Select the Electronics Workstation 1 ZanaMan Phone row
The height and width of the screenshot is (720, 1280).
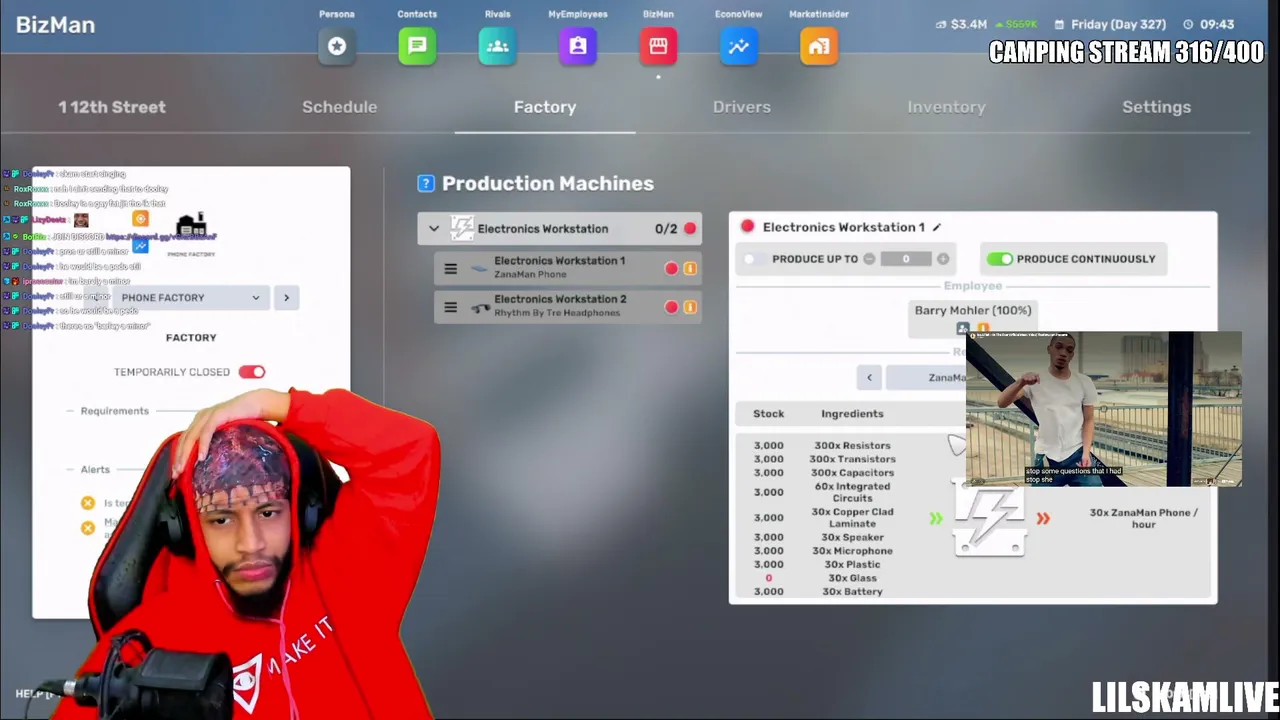pyautogui.click(x=568, y=268)
